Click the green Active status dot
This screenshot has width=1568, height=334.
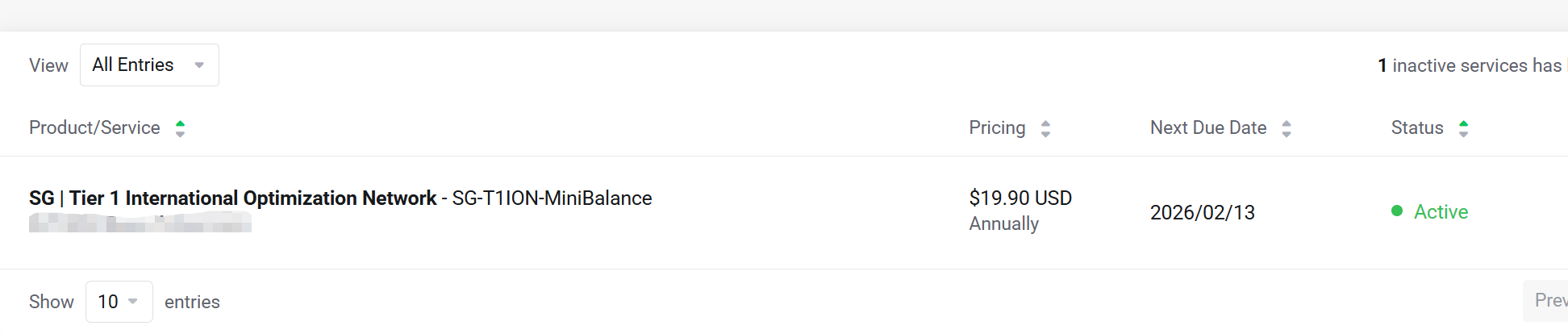click(1397, 211)
